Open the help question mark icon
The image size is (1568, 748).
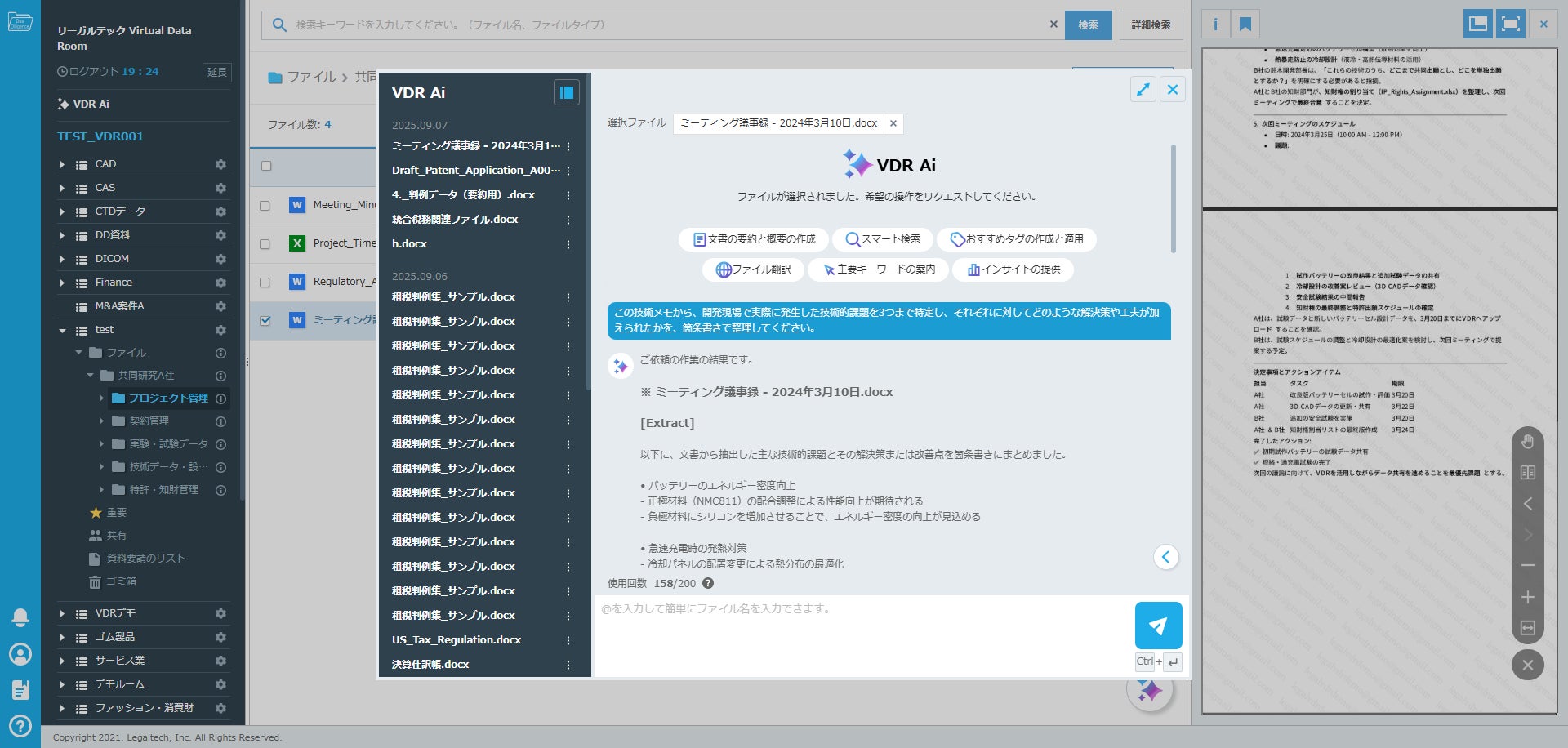click(20, 725)
